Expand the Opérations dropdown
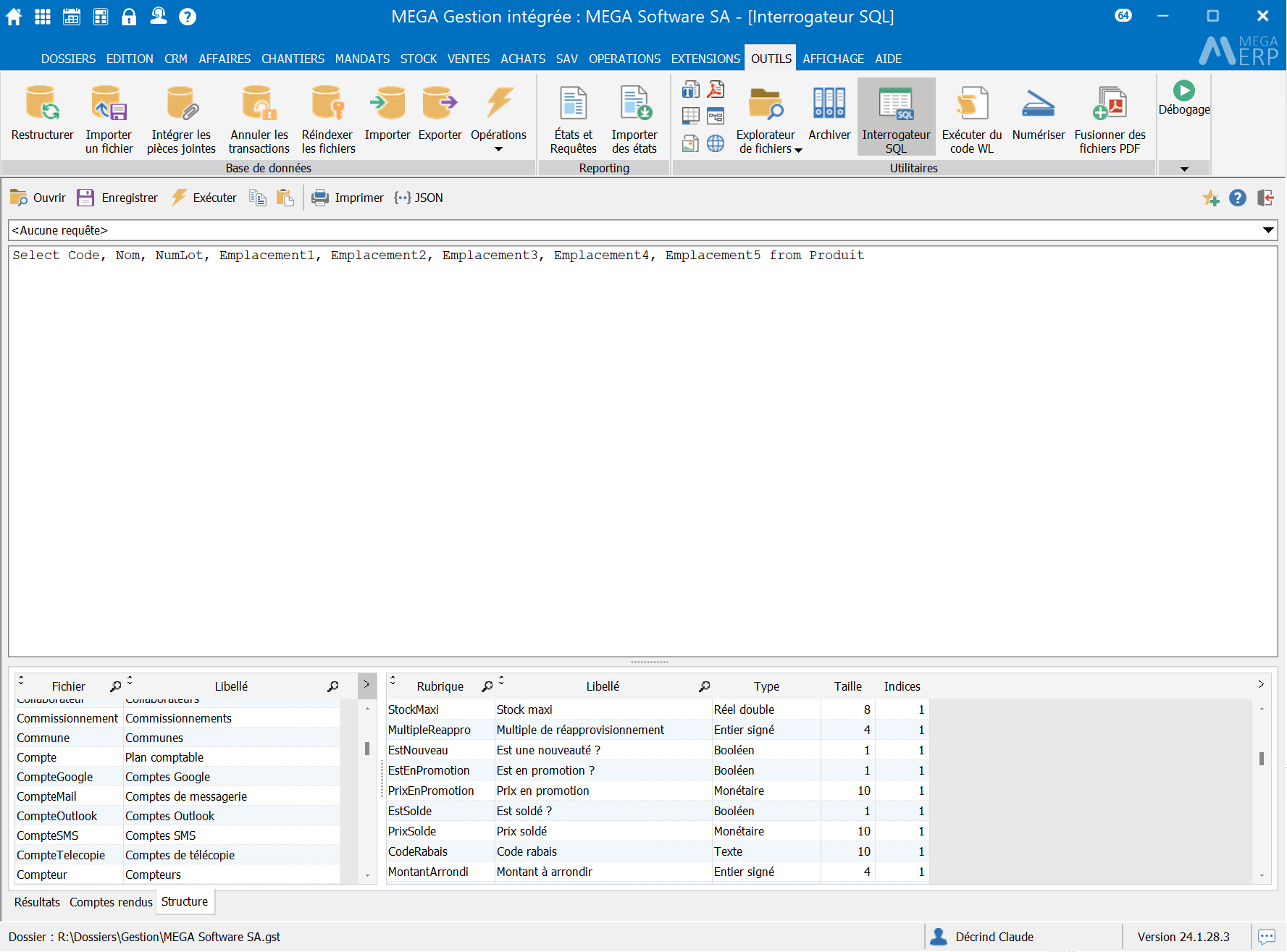Image resolution: width=1287 pixels, height=952 pixels. (498, 149)
